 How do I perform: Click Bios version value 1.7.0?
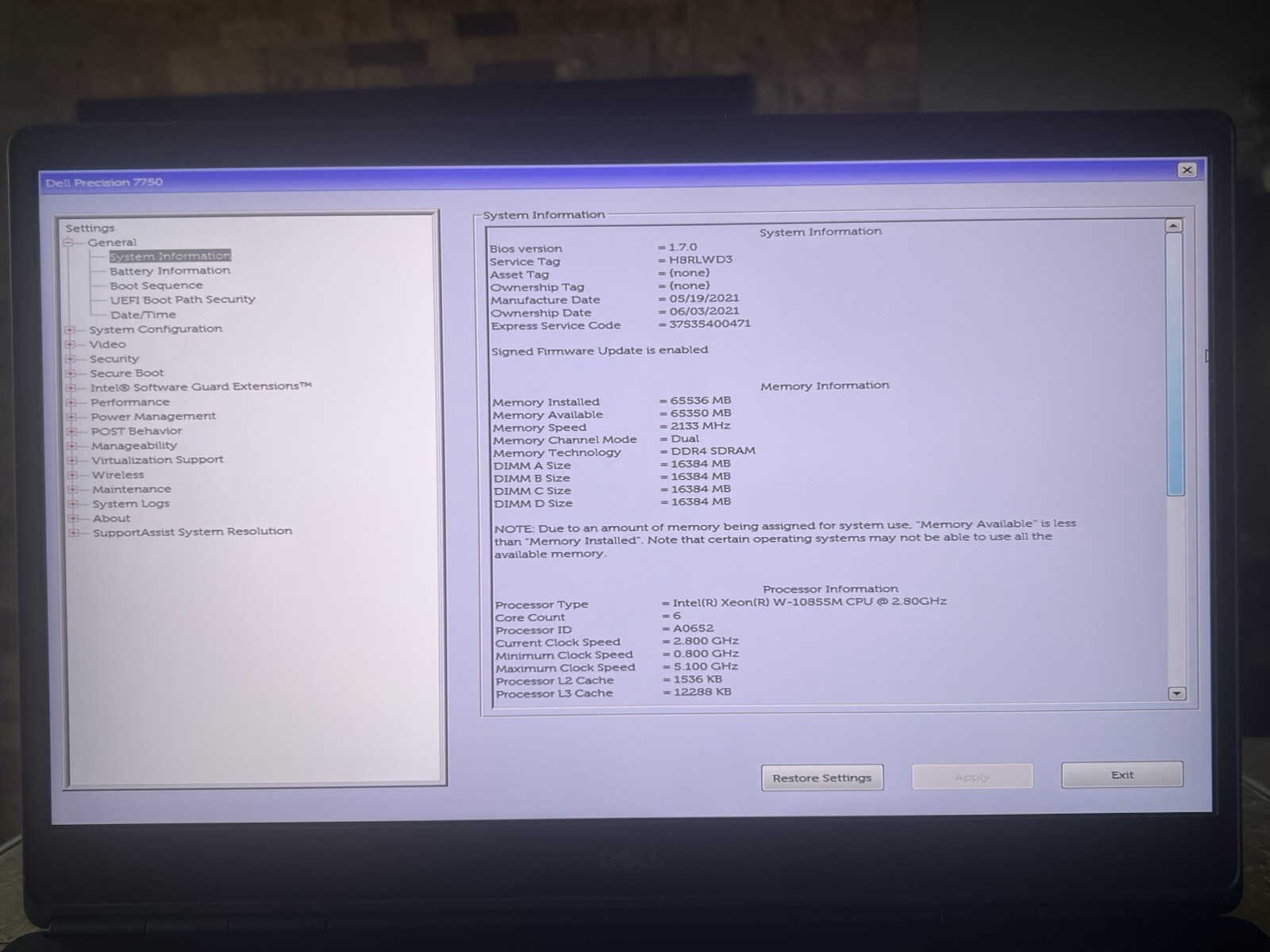pos(683,247)
